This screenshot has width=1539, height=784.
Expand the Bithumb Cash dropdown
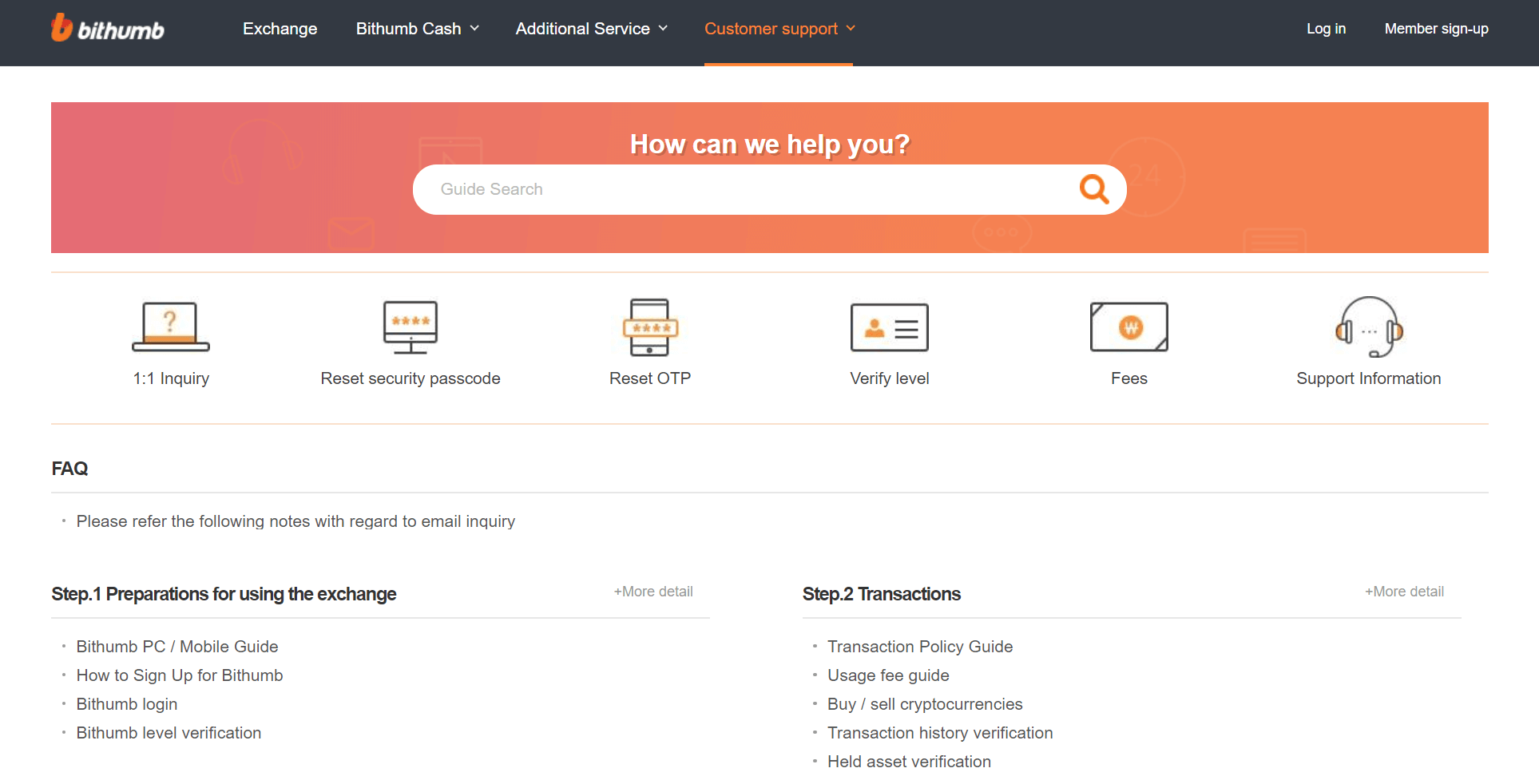(418, 29)
